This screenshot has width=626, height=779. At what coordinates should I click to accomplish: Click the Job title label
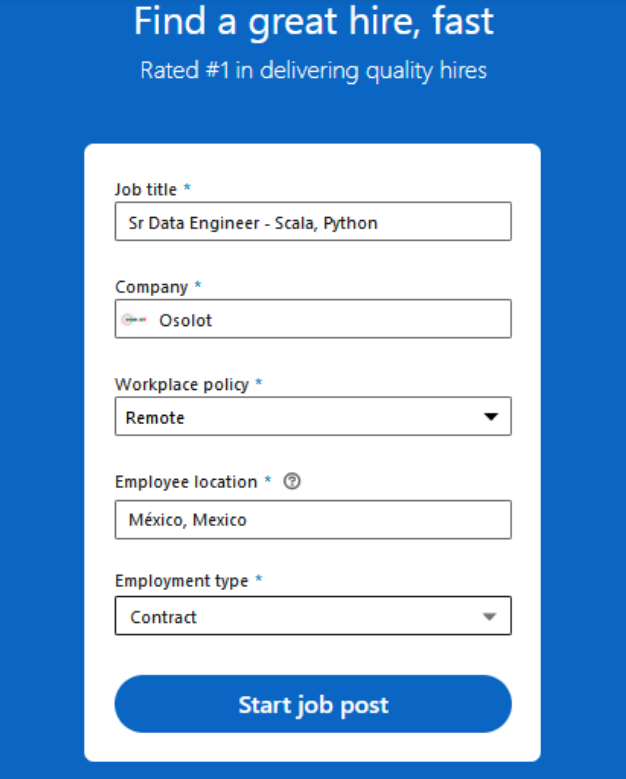(146, 189)
